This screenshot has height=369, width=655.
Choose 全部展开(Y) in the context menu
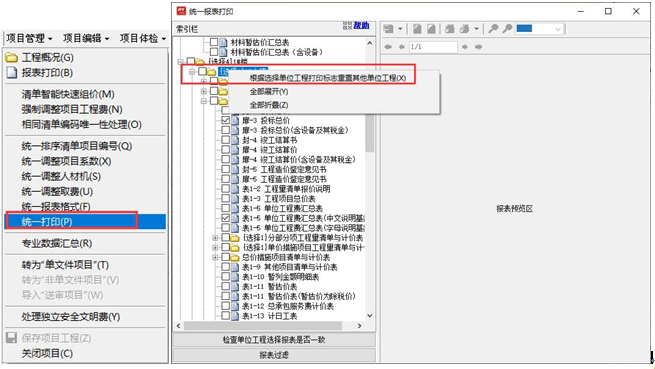coord(269,92)
